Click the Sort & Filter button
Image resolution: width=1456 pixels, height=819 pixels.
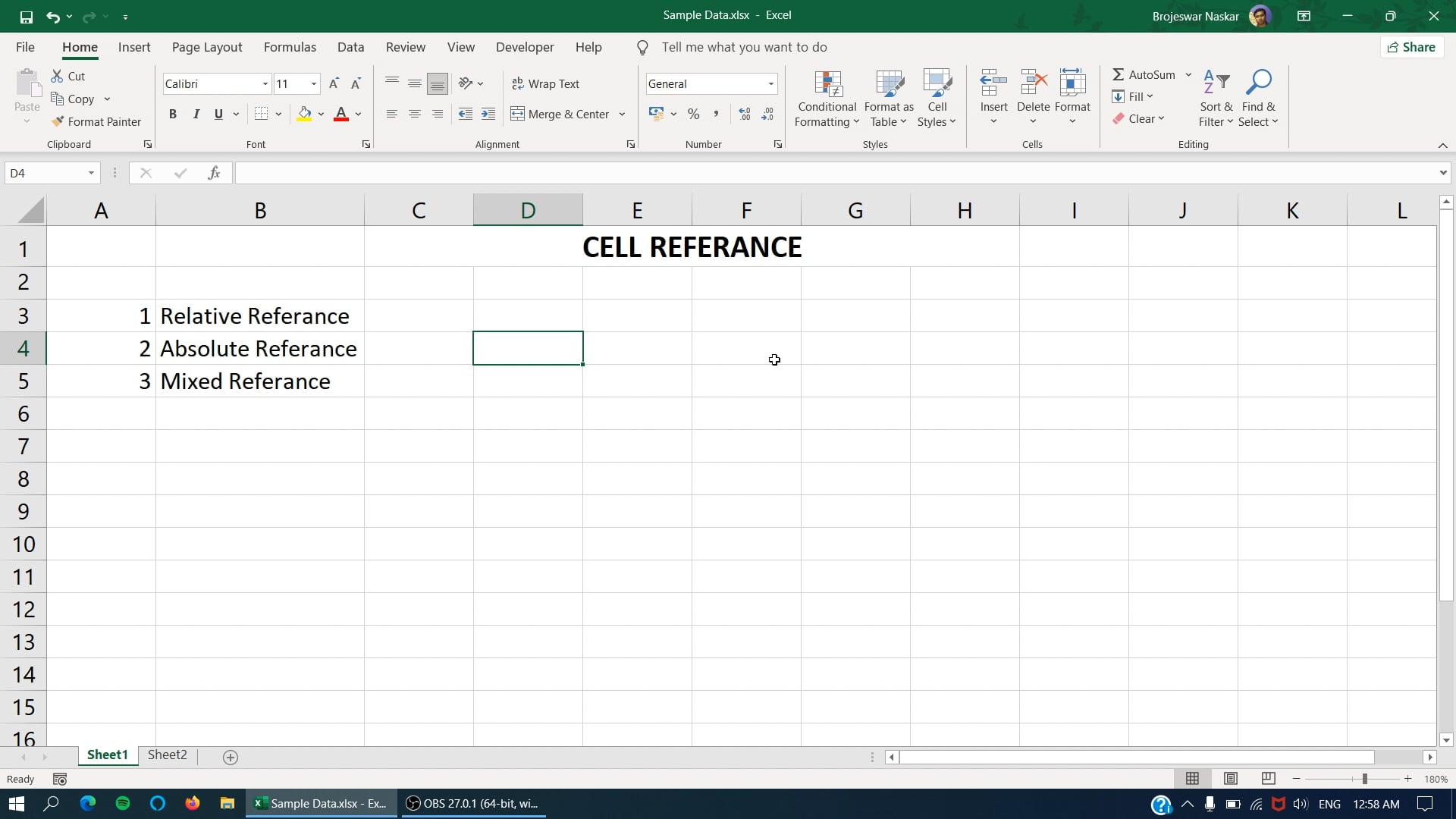(1216, 99)
